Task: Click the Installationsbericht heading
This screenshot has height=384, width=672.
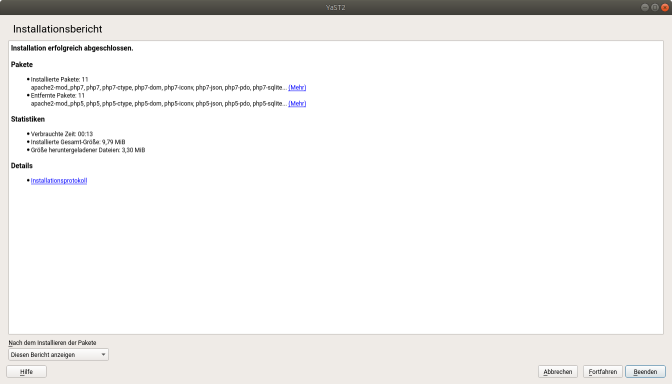Action: 57,29
